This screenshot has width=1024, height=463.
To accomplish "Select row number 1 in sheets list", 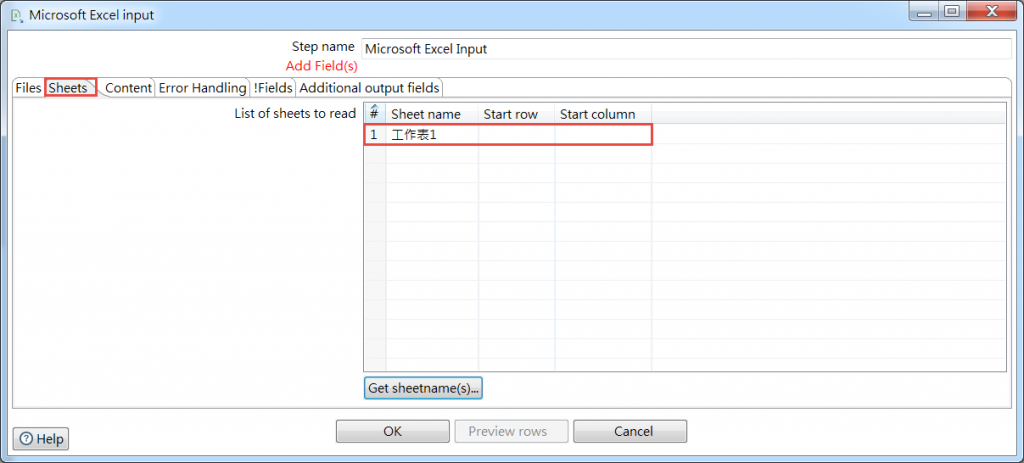I will pyautogui.click(x=374, y=135).
